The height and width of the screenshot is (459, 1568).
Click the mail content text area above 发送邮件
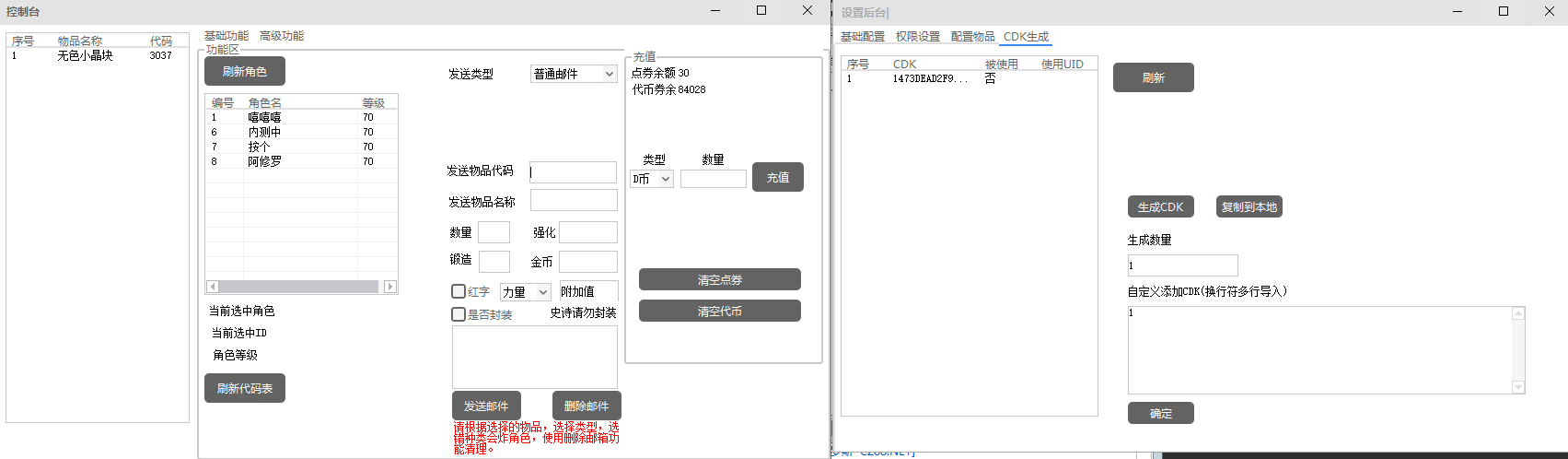point(535,357)
